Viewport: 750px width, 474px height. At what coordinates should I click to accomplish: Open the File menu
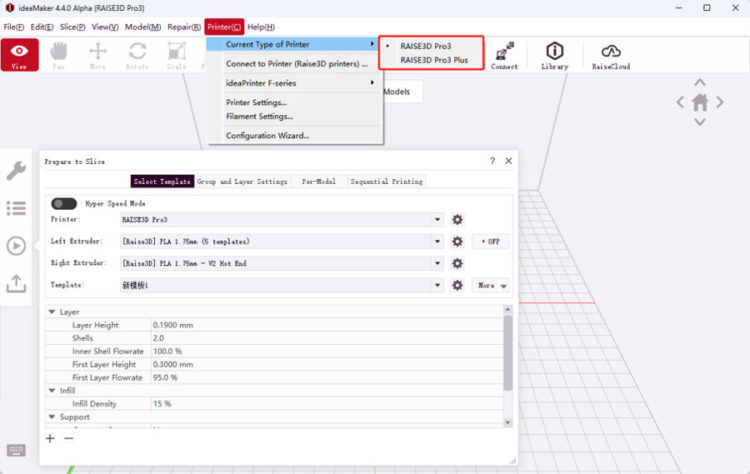click(x=13, y=27)
